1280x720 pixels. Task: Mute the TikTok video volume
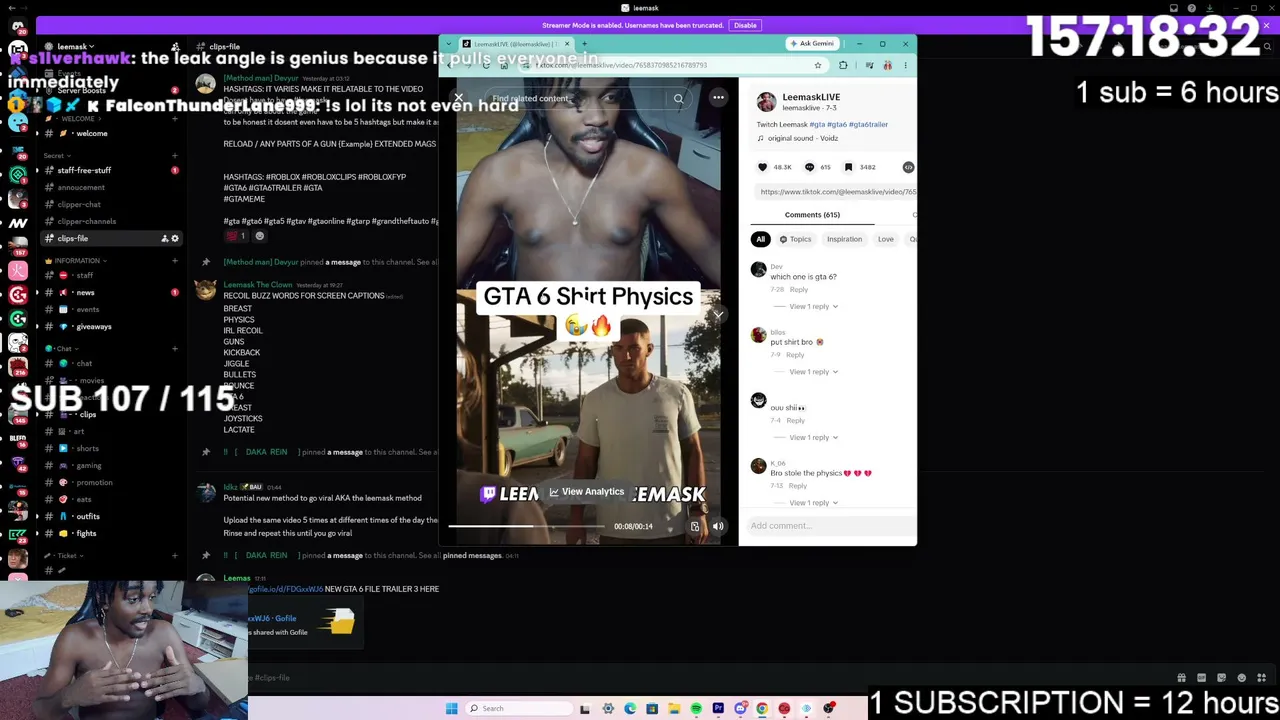[x=718, y=526]
